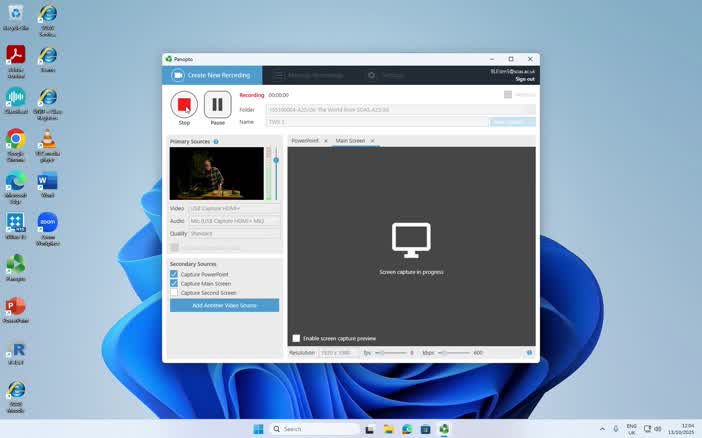Open the R desktop shortcut icon
Viewport: 702px width, 438px height.
pos(16,353)
